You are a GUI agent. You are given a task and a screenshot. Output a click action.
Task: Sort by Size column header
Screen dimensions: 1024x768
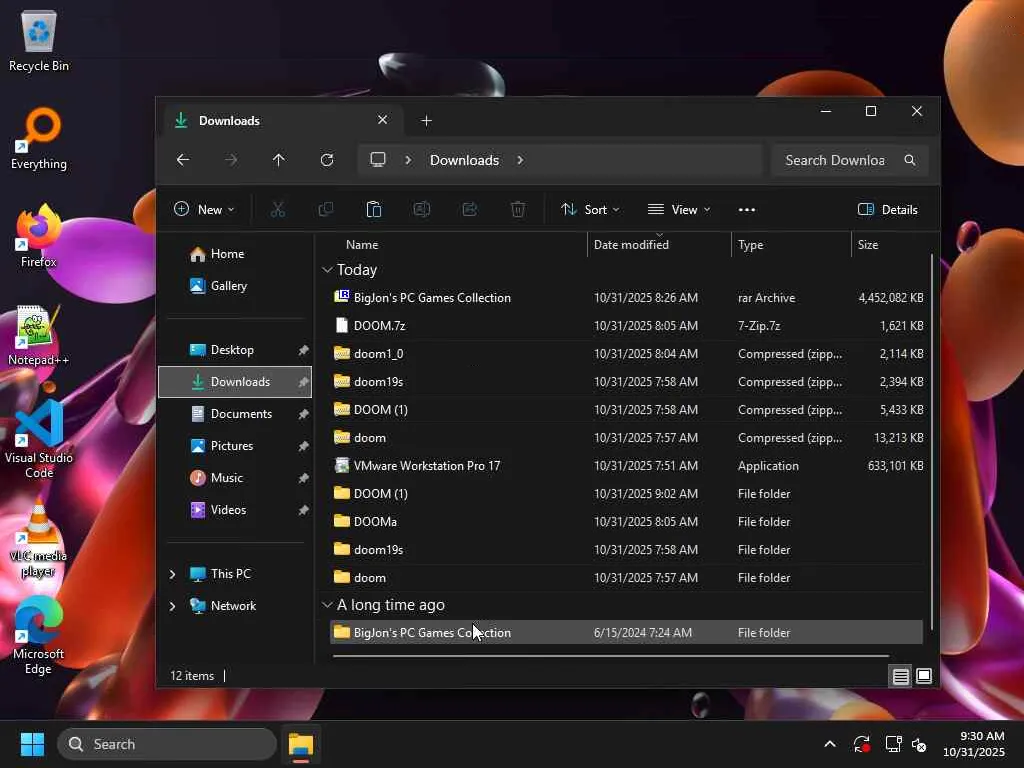[890, 245]
